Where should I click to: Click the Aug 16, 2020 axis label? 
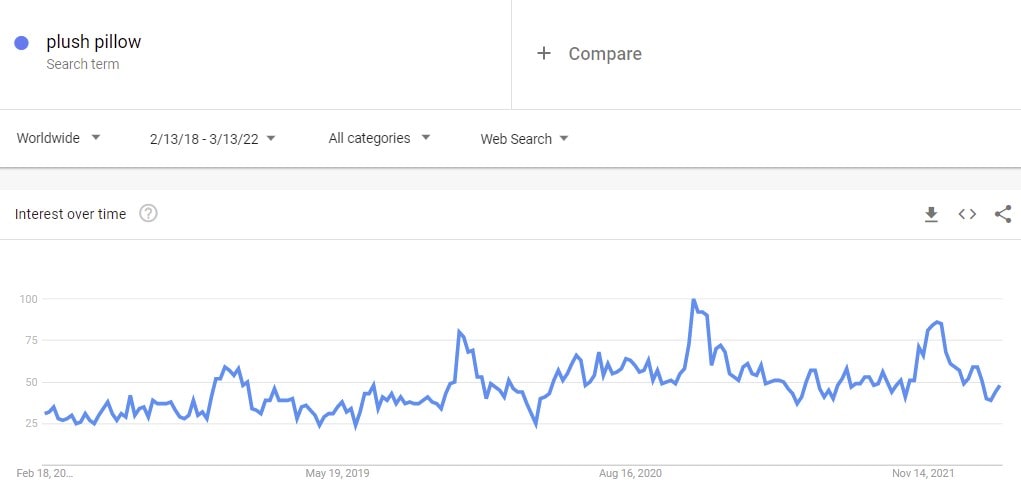[632, 473]
